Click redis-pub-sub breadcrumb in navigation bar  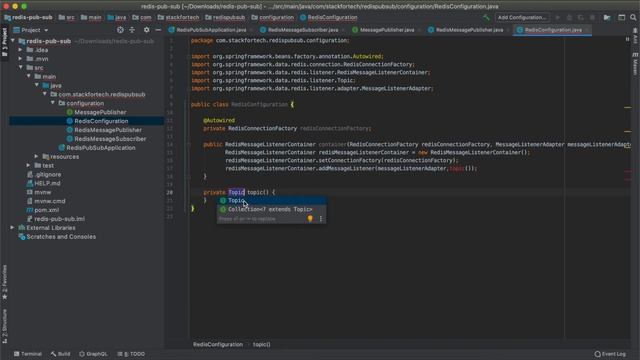pos(28,18)
